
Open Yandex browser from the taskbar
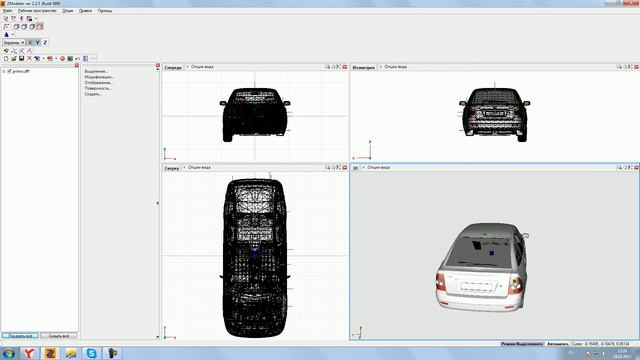pos(29,353)
